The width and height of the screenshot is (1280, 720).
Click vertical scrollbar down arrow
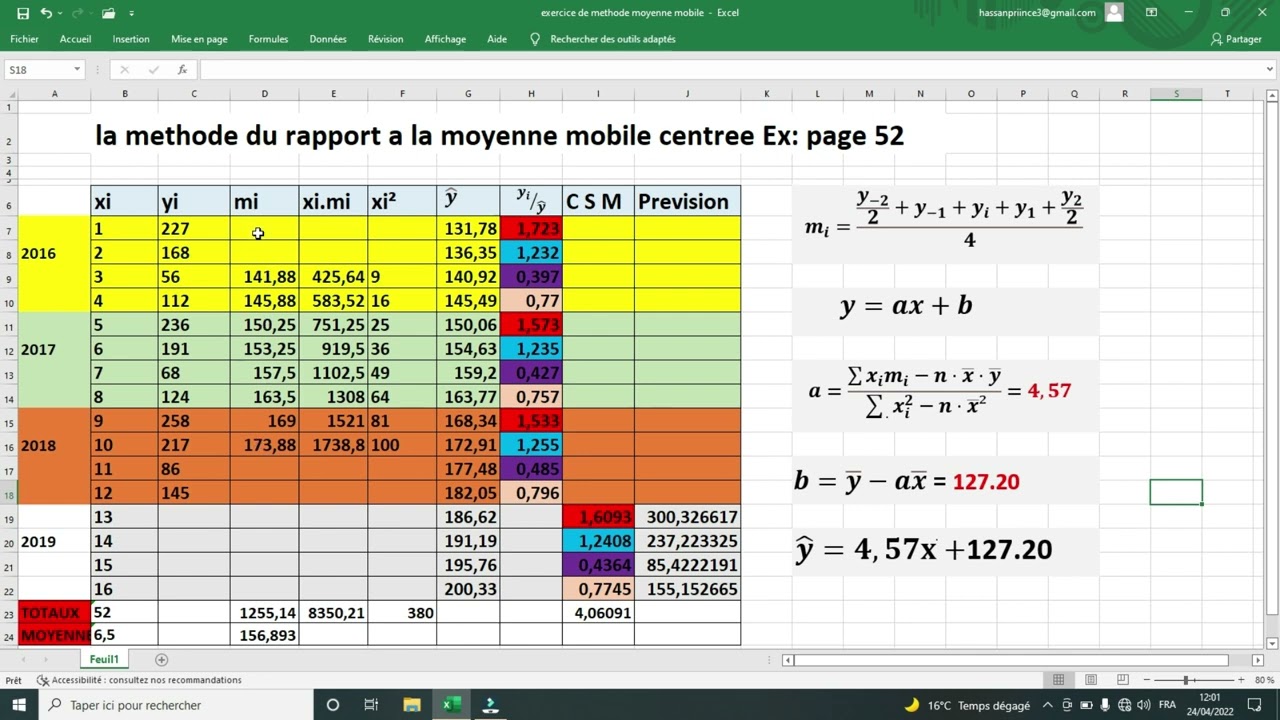click(x=1272, y=644)
